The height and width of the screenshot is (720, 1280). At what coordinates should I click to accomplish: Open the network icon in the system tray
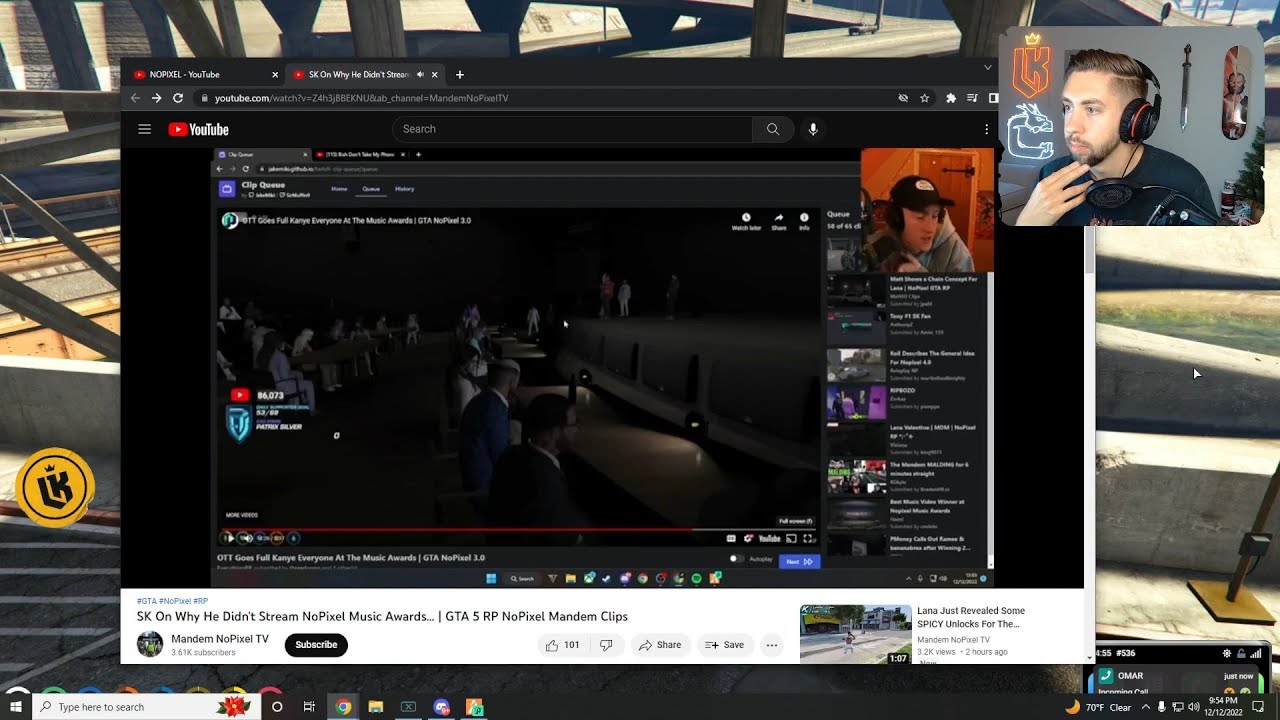(1177, 707)
